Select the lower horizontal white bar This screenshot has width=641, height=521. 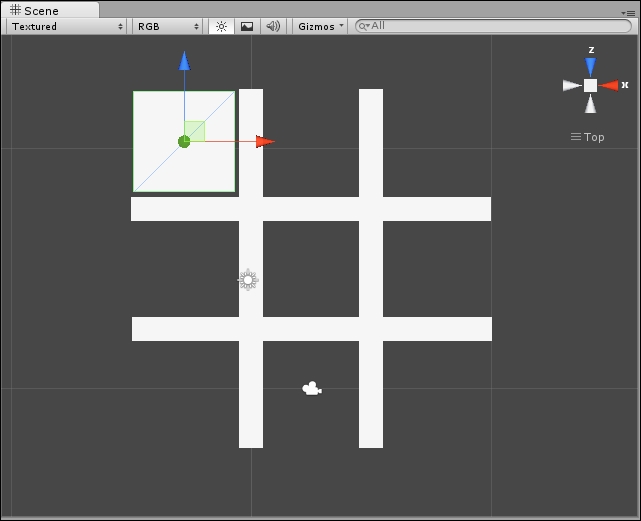[312, 329]
